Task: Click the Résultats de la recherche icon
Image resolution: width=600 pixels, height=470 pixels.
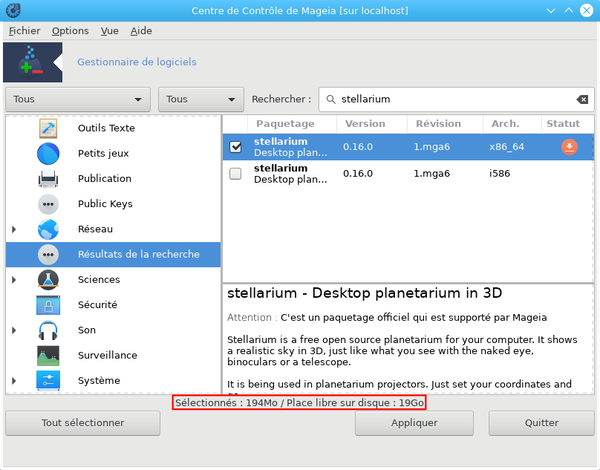Action: point(48,255)
